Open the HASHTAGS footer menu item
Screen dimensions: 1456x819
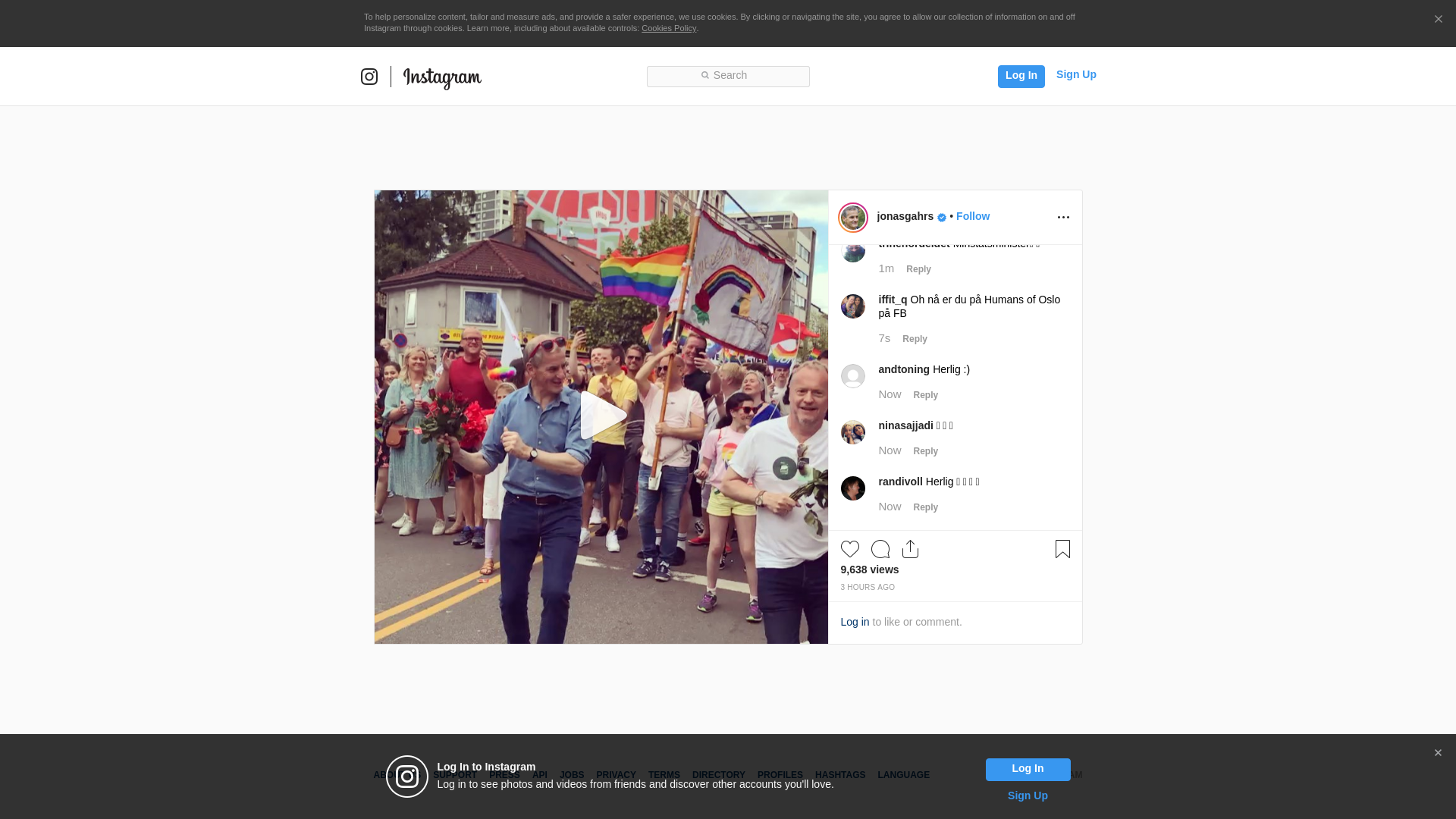tap(839, 775)
